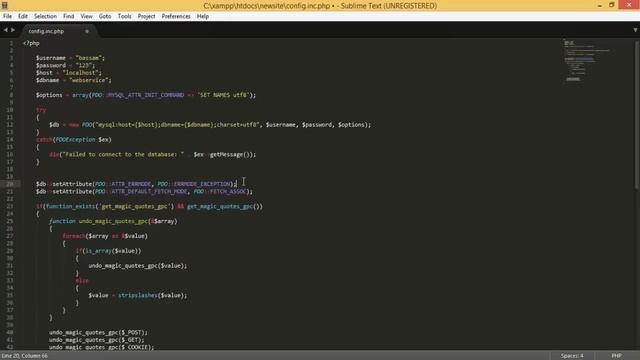This screenshot has width=640, height=360.
Task: Open the Tools menu
Action: tap(124, 16)
